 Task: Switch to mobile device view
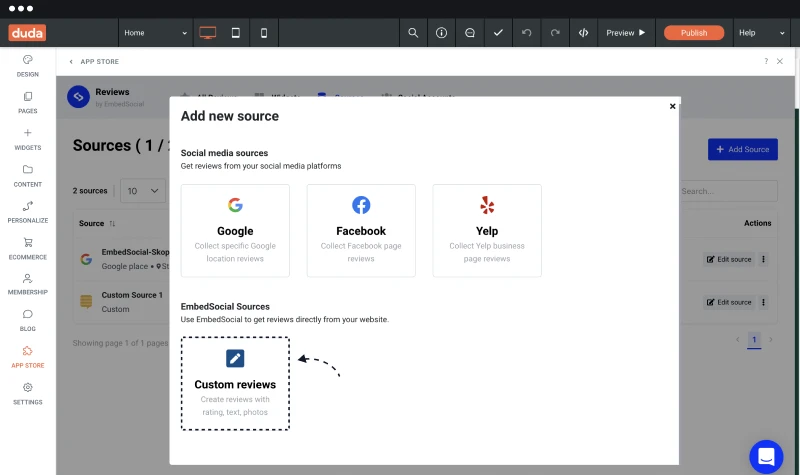(264, 33)
